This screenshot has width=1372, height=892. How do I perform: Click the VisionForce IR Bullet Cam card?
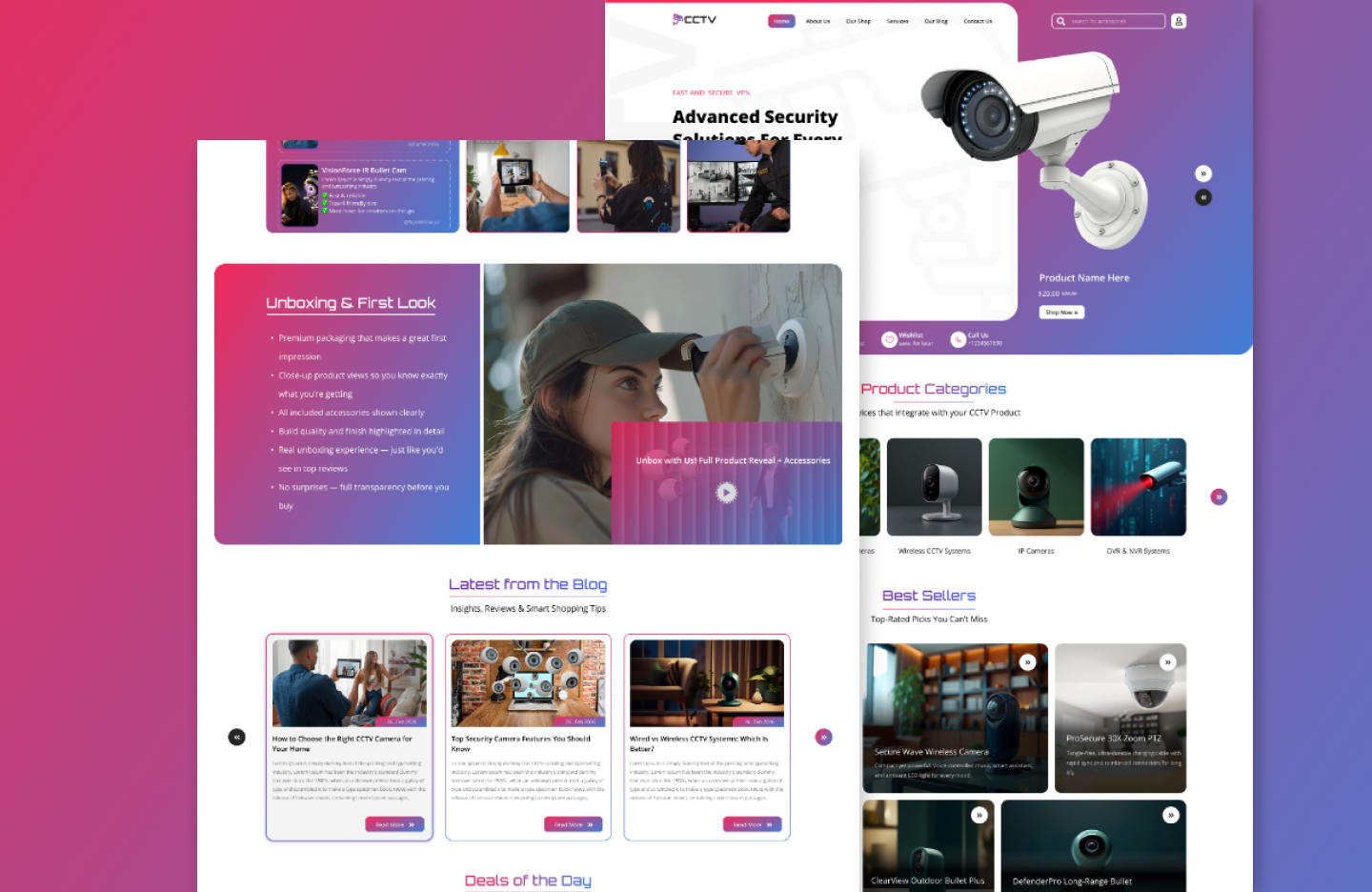tap(365, 194)
